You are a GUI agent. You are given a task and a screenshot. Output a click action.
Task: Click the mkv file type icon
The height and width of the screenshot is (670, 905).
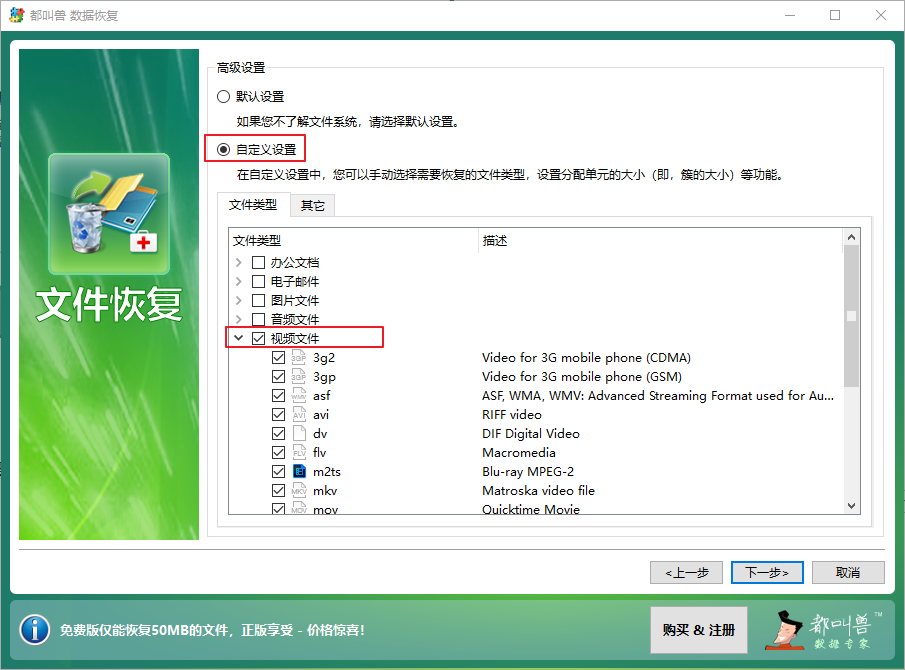(298, 491)
